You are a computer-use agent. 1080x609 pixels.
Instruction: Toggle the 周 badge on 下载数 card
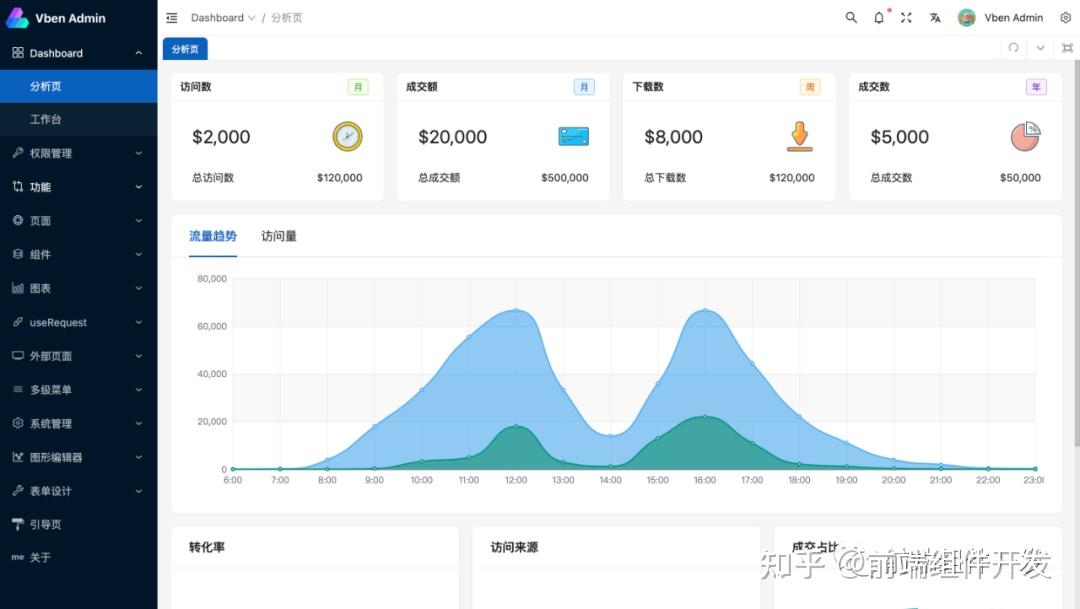click(x=810, y=87)
